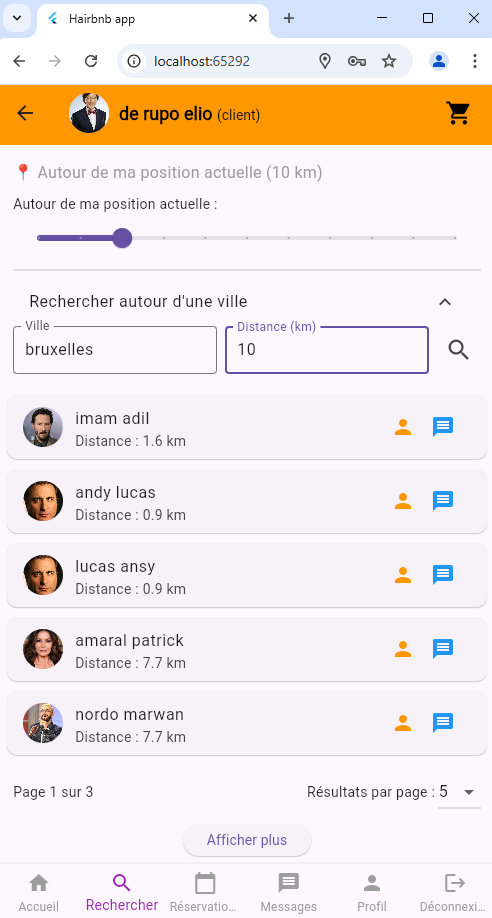Message nordo marwan with chat icon
Screen dimensions: 492x918
pyautogui.click(x=443, y=722)
